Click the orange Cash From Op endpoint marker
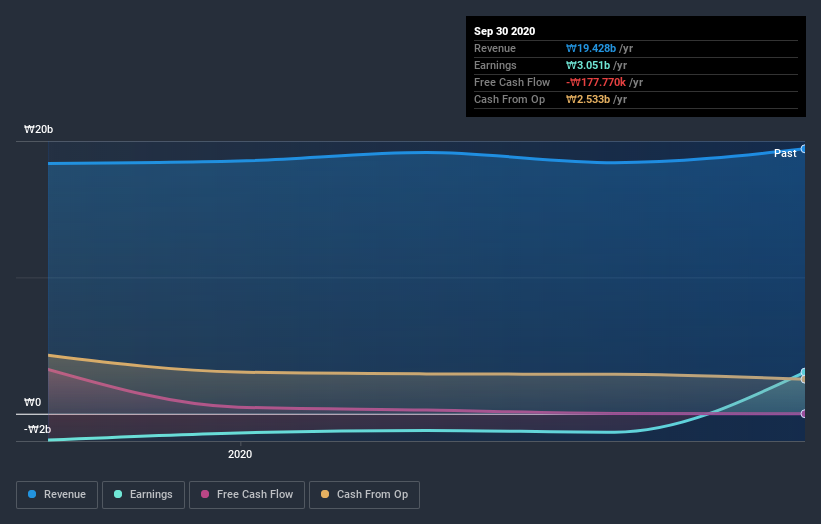 804,379
